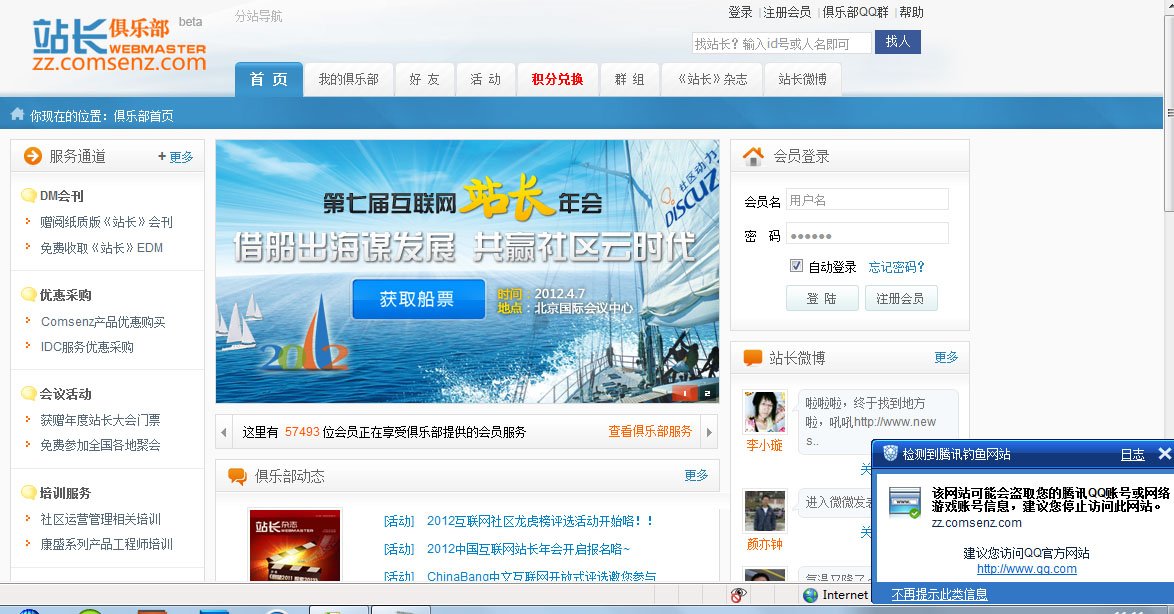The width and height of the screenshot is (1174, 614).
Task: Click the card icon in the phishing warning popup
Action: click(904, 502)
